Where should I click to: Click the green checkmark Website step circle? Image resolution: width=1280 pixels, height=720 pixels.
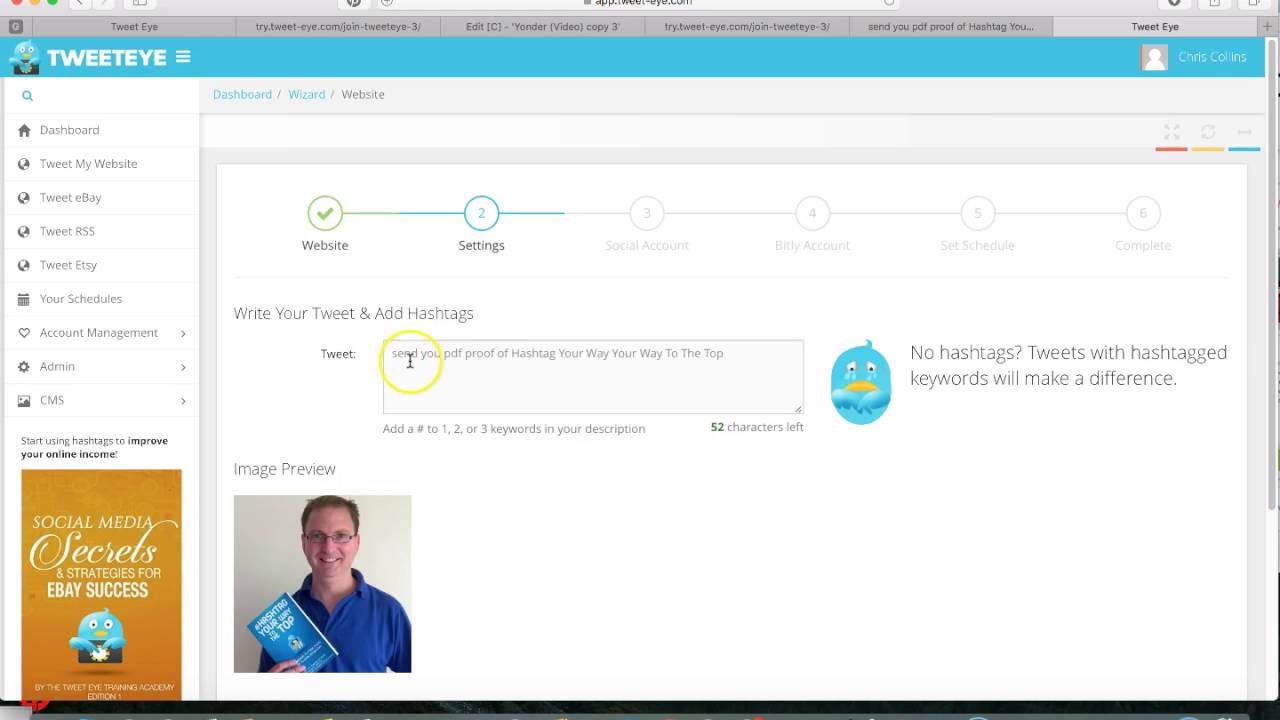[x=325, y=213]
